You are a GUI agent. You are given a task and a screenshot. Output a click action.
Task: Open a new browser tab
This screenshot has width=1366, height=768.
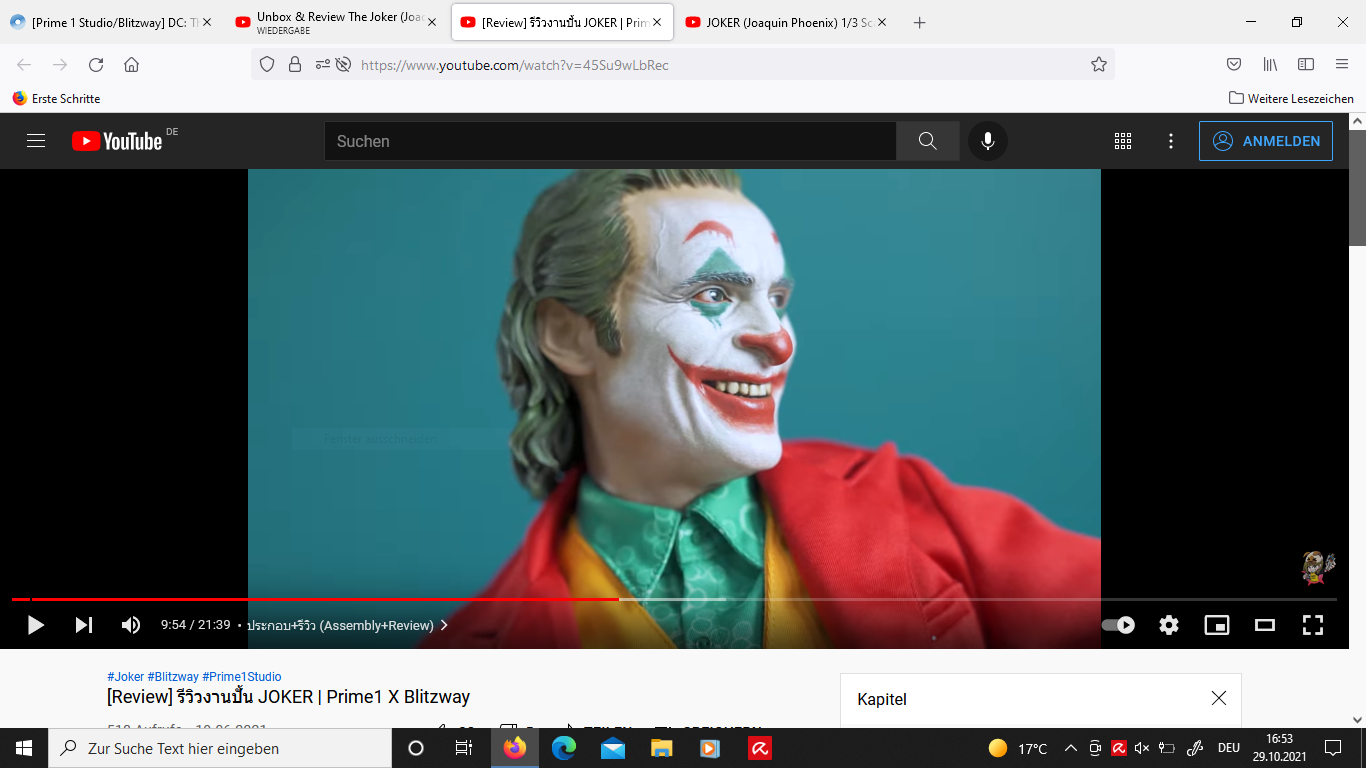tap(920, 22)
